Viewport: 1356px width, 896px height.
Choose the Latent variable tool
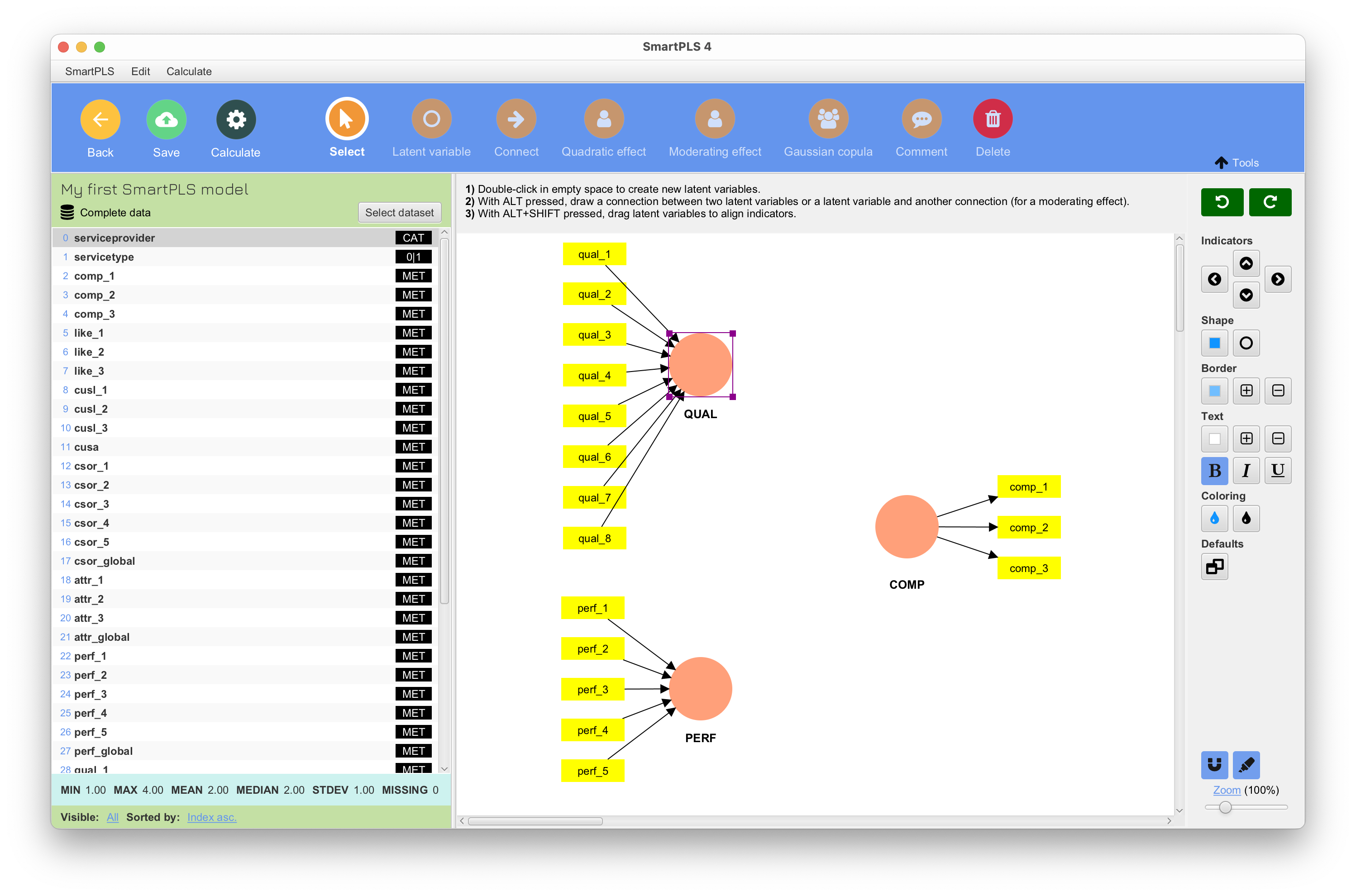point(431,119)
